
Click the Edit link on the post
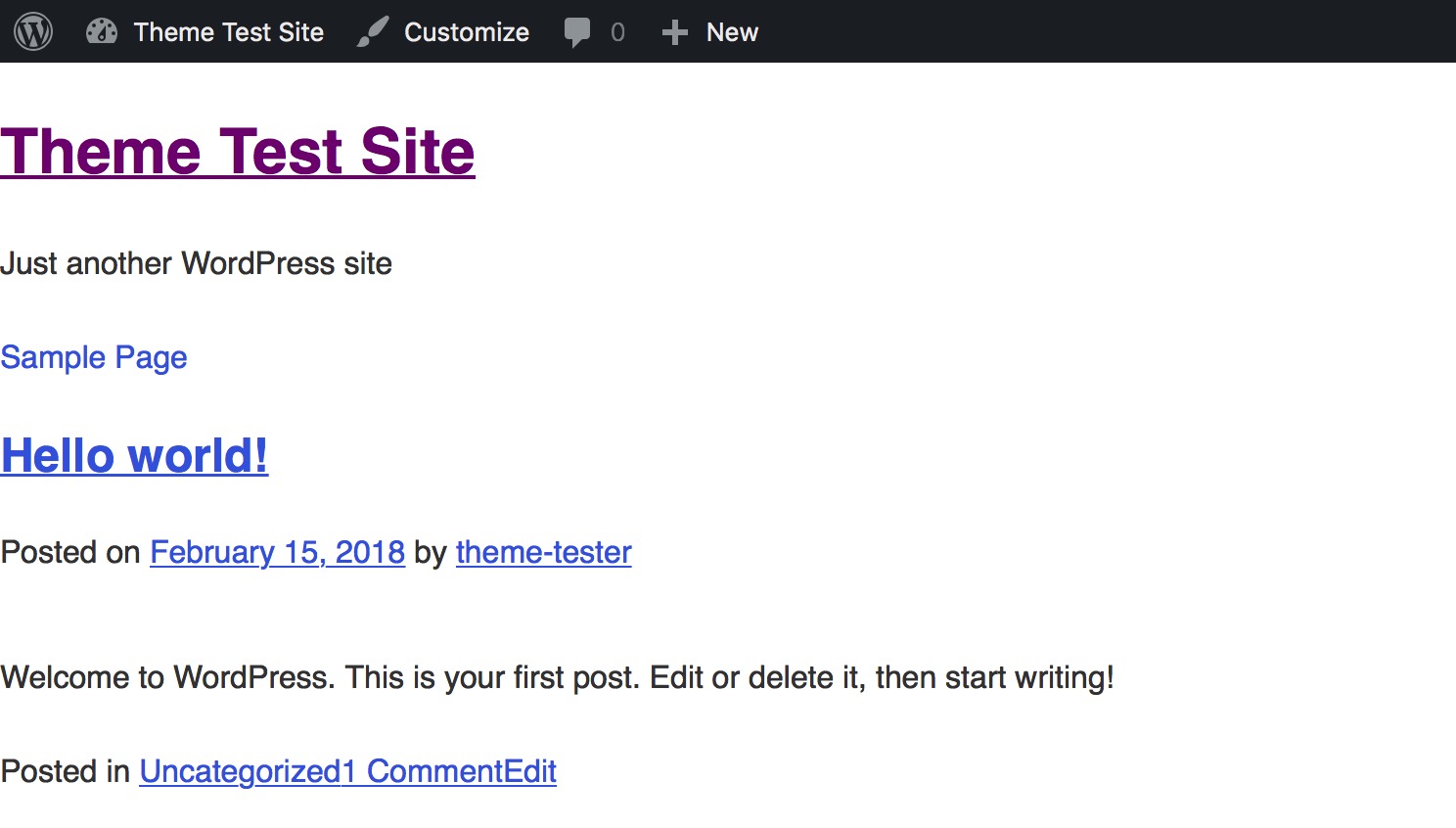coord(529,771)
